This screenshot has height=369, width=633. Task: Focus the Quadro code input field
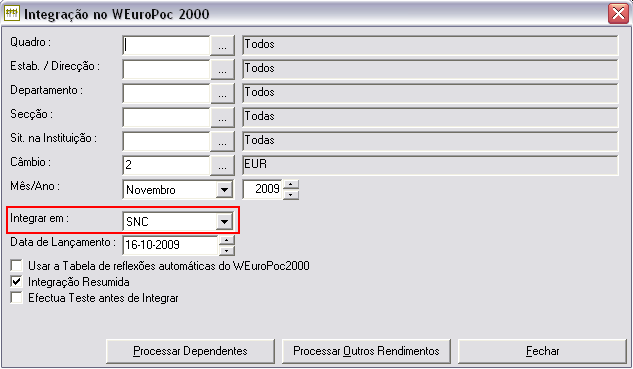click(x=166, y=45)
